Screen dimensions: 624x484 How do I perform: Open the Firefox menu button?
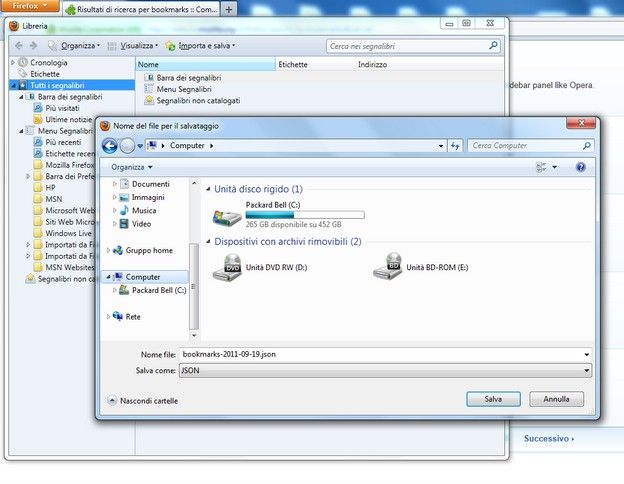(x=30, y=6)
